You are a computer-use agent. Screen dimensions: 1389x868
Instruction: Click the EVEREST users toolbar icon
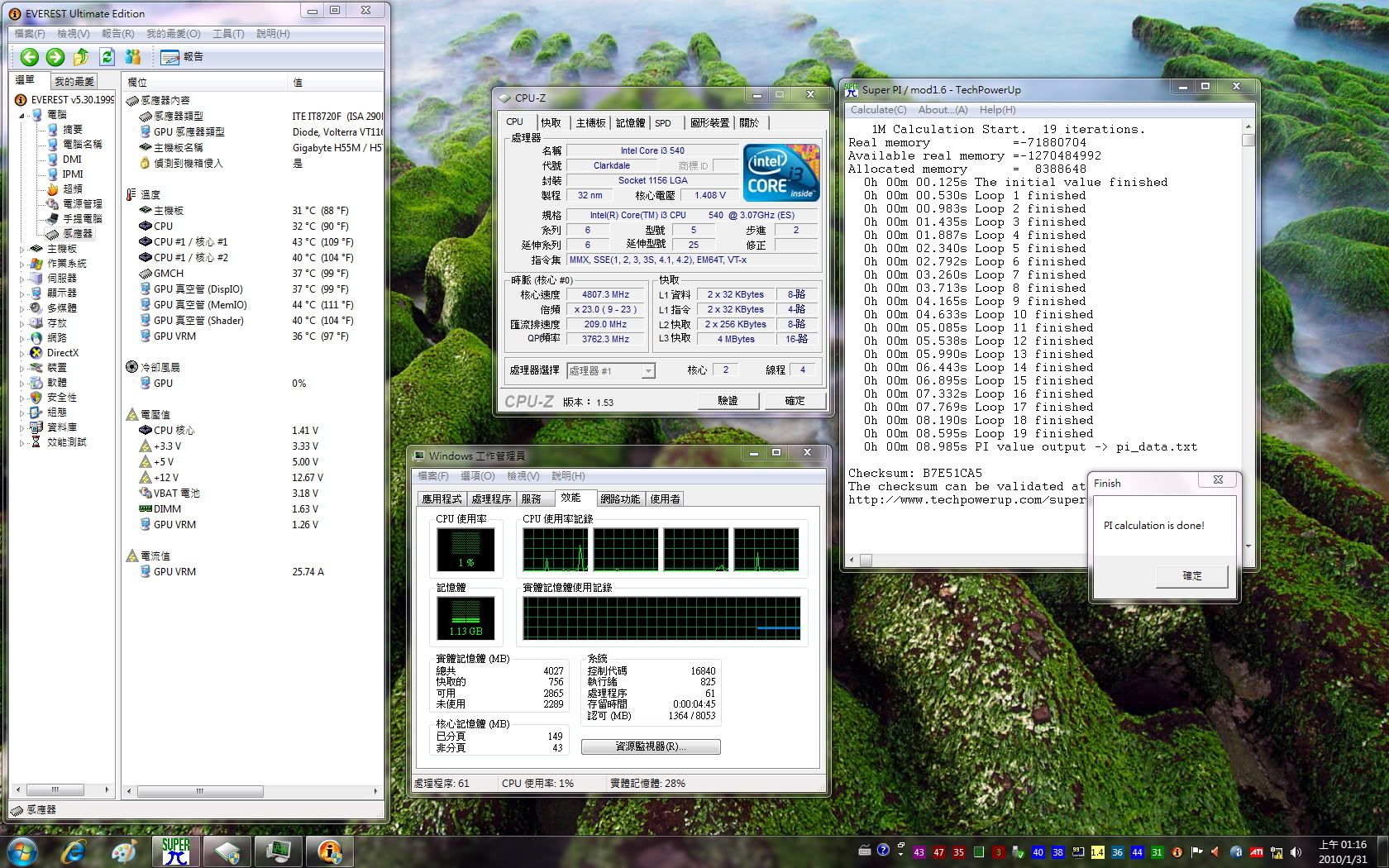132,57
